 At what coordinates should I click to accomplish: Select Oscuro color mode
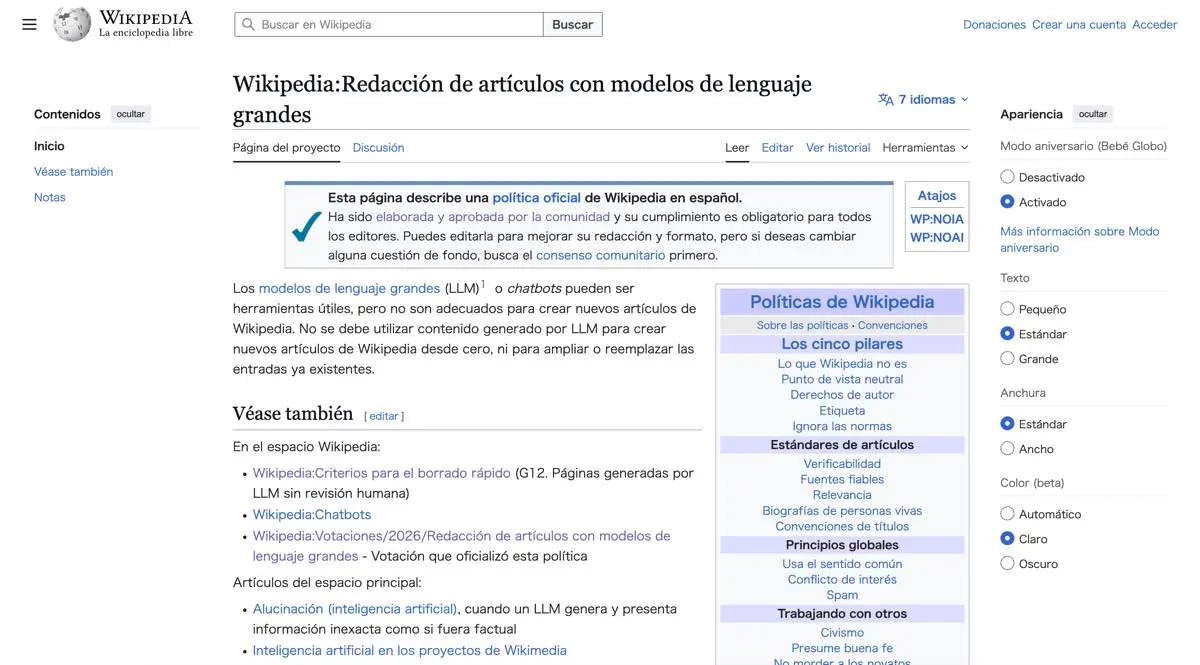tap(1007, 564)
